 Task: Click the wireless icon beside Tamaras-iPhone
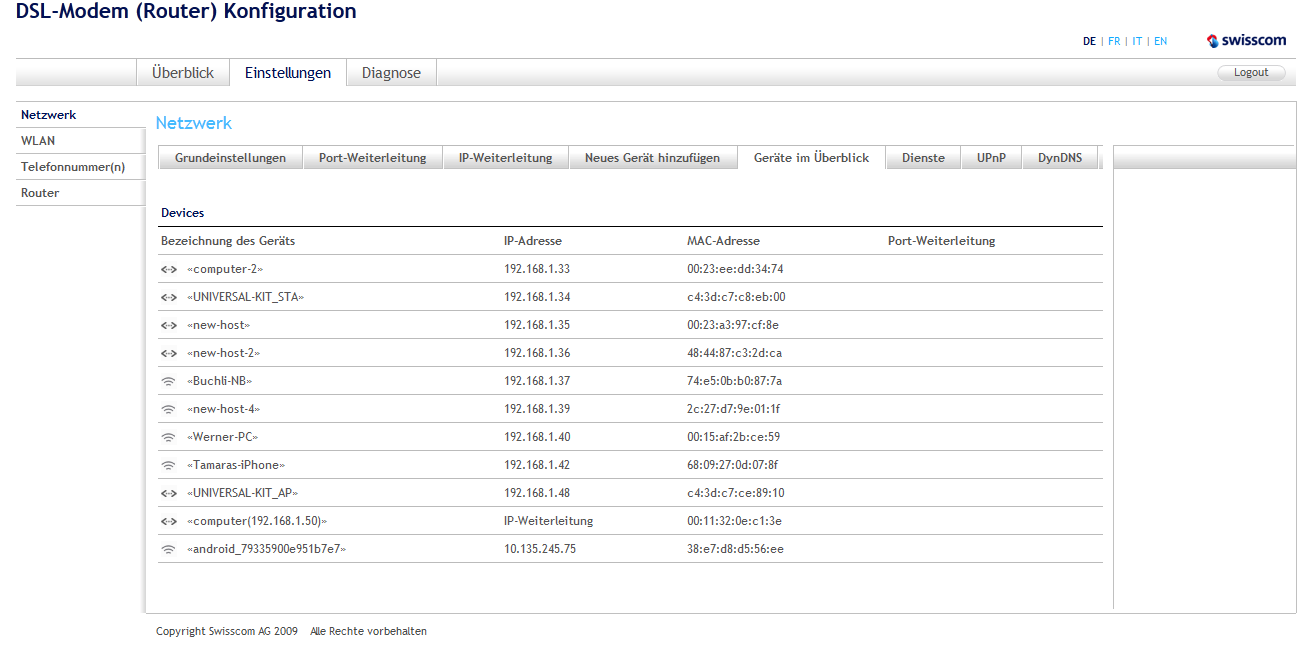click(x=168, y=465)
